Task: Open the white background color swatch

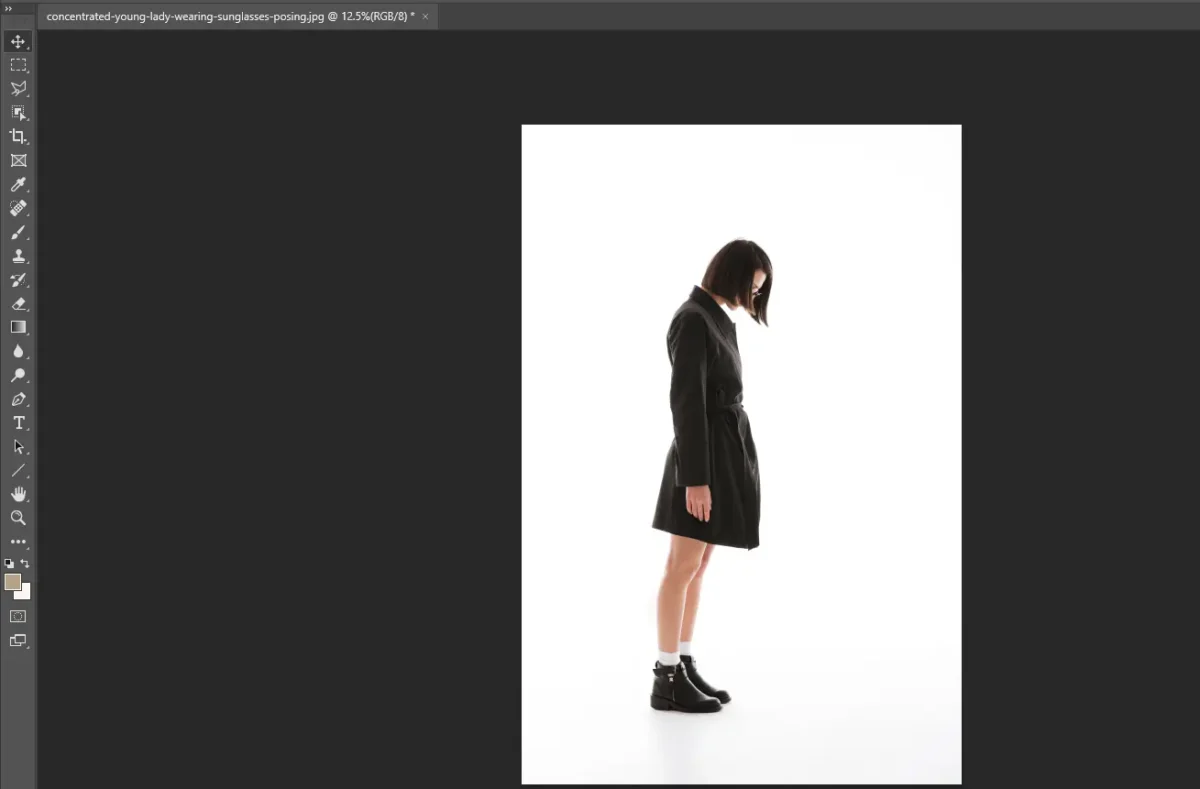Action: point(25,593)
